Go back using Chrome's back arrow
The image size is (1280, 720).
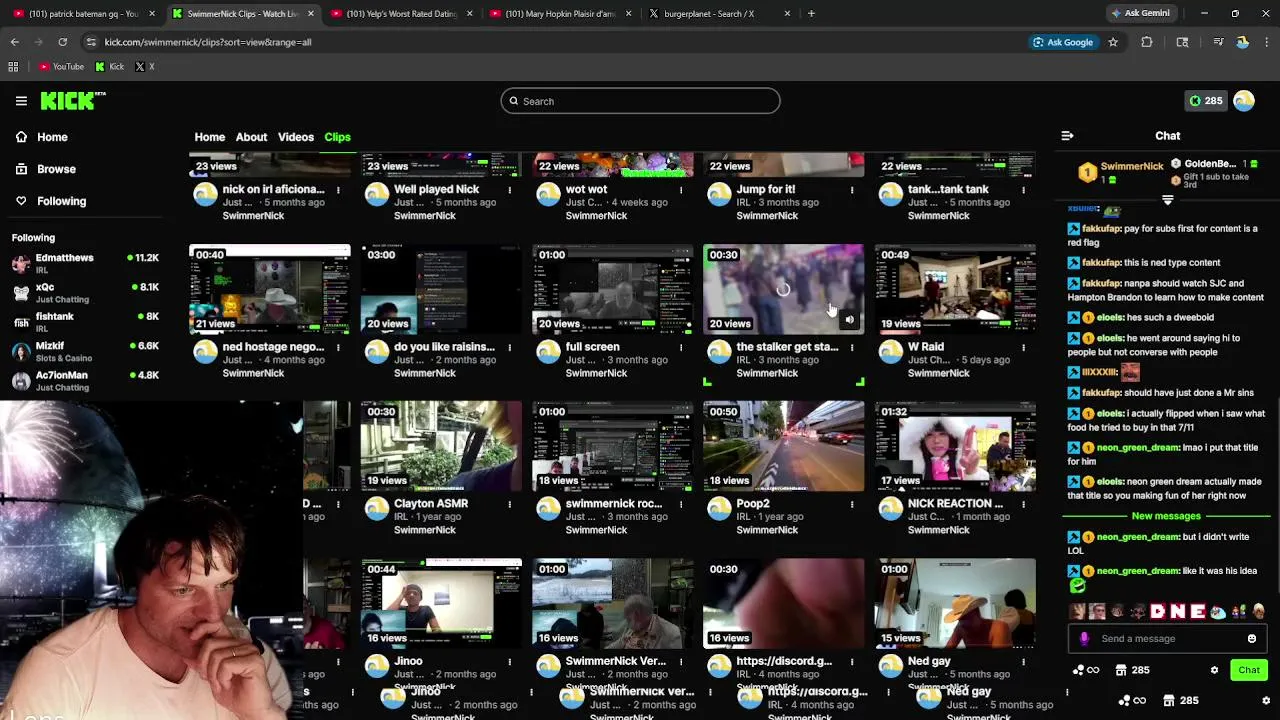point(14,42)
